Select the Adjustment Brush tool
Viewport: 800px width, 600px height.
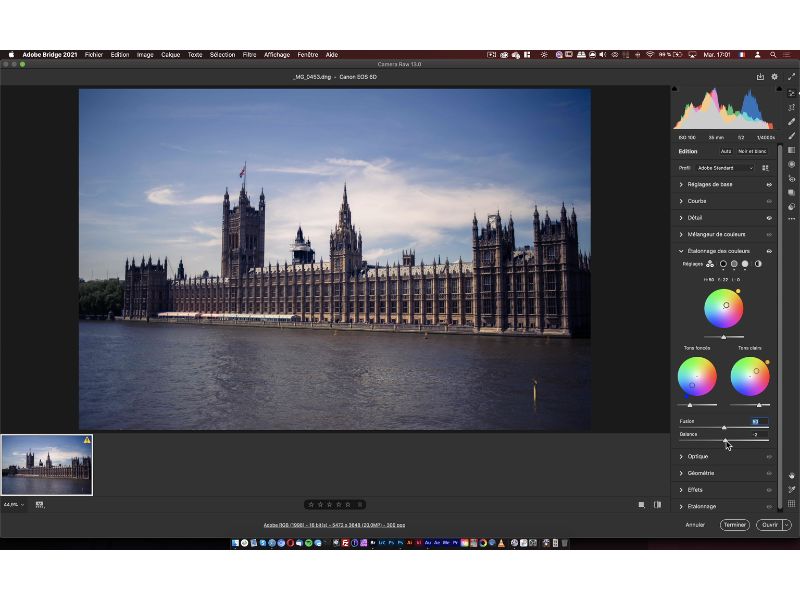click(791, 136)
